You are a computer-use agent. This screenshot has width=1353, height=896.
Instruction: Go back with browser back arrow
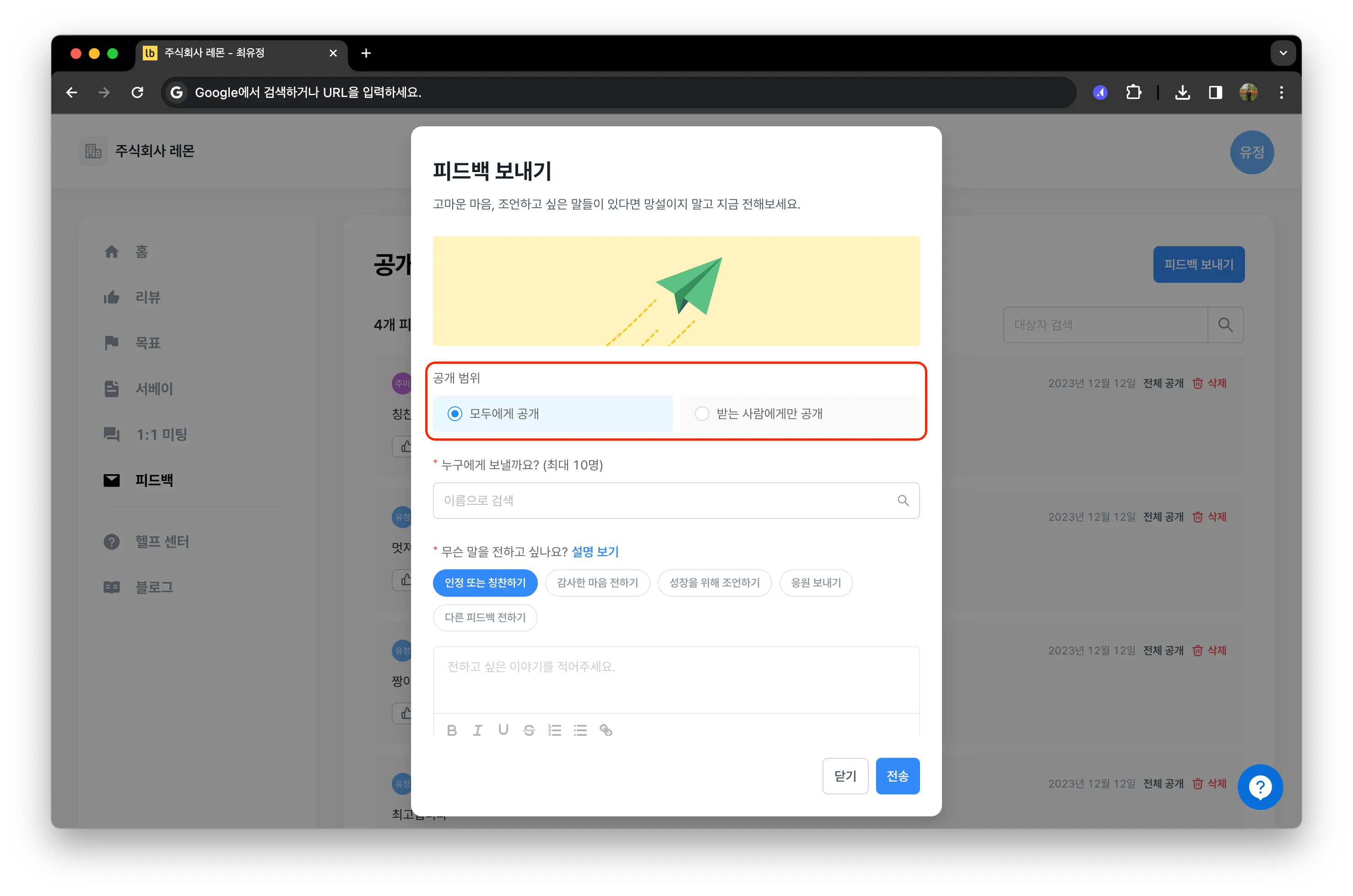(72, 92)
